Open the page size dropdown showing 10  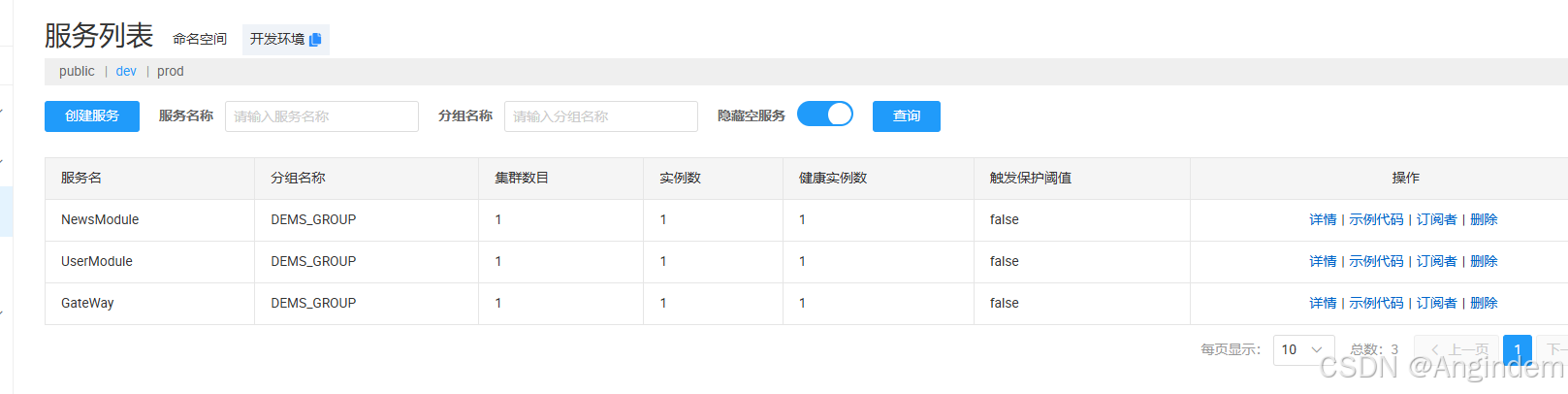[1303, 349]
